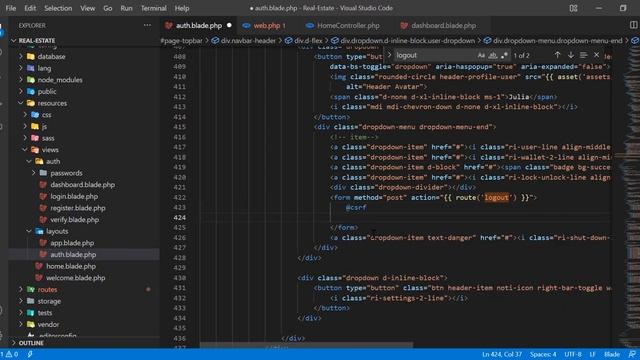Toggle Match Whole Word in find widget
Image resolution: width=640 pixels, height=360 pixels.
(x=493, y=55)
